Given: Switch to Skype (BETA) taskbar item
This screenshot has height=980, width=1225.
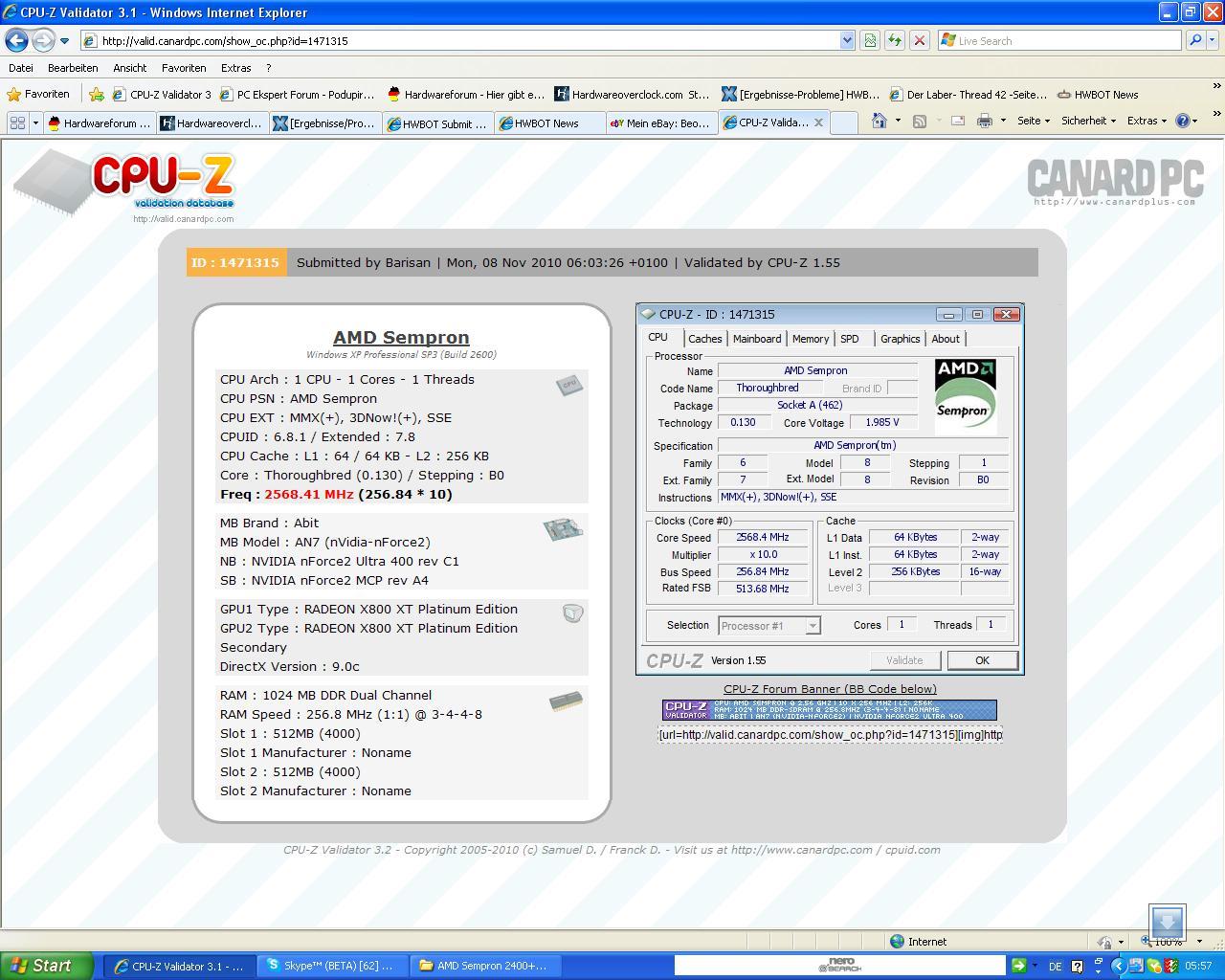Looking at the screenshot, I should click(x=332, y=966).
